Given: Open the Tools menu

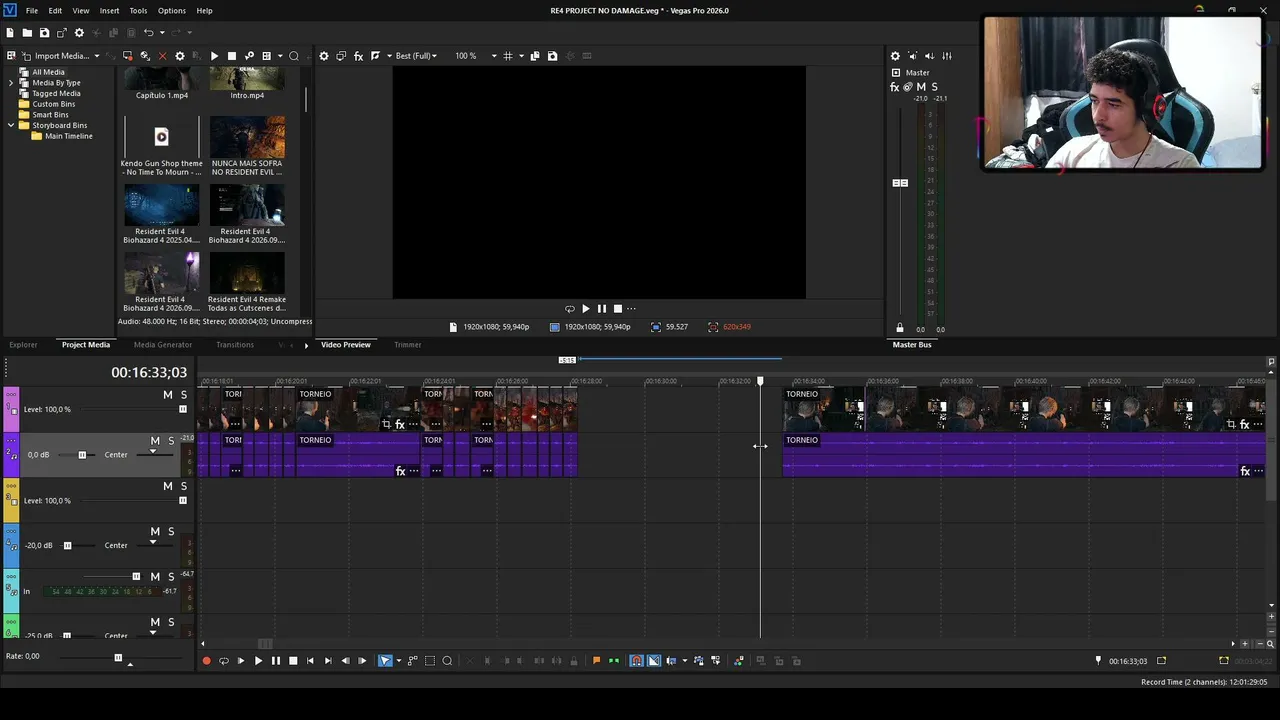Looking at the screenshot, I should pos(138,10).
